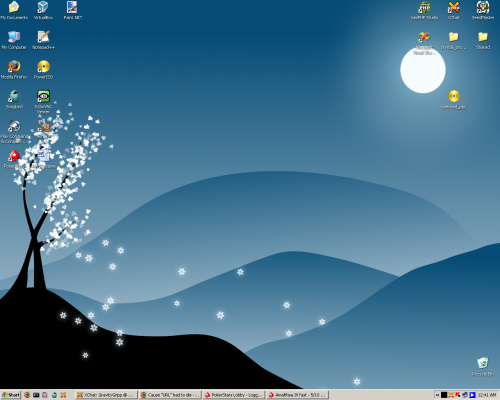Image resolution: width=500 pixels, height=400 pixels.
Task: Open Microsoft Visual Studio shortcut
Action: [424, 43]
